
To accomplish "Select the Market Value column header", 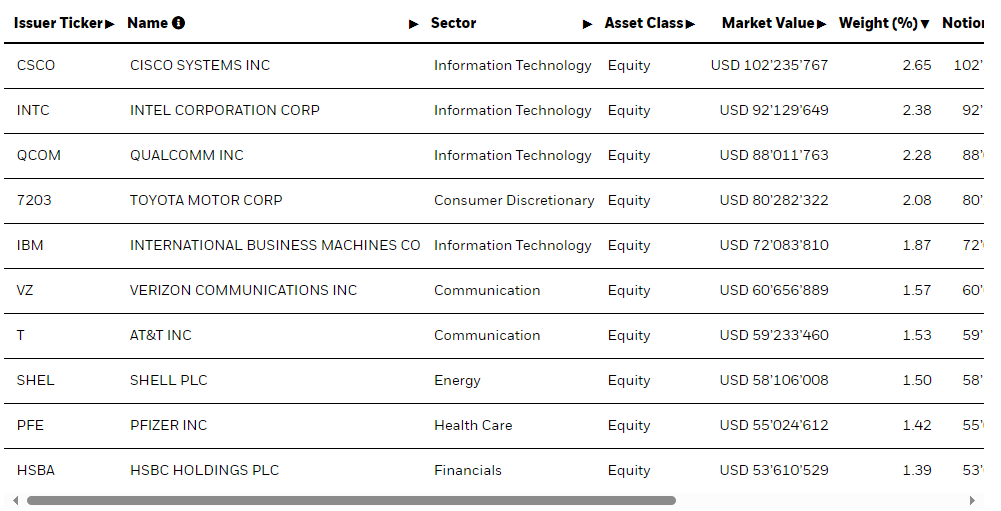I will [x=768, y=23].
